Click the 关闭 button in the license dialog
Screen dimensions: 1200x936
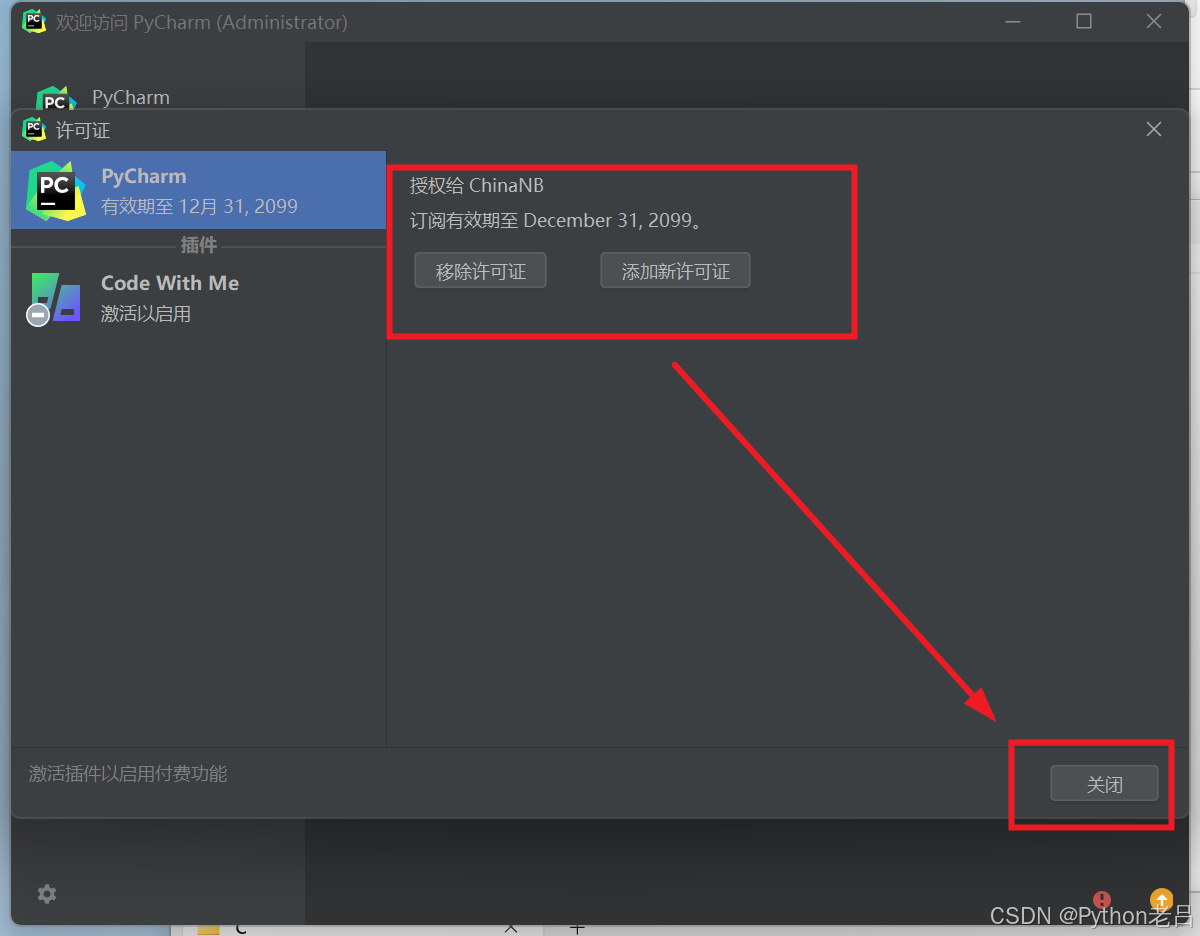click(1104, 784)
